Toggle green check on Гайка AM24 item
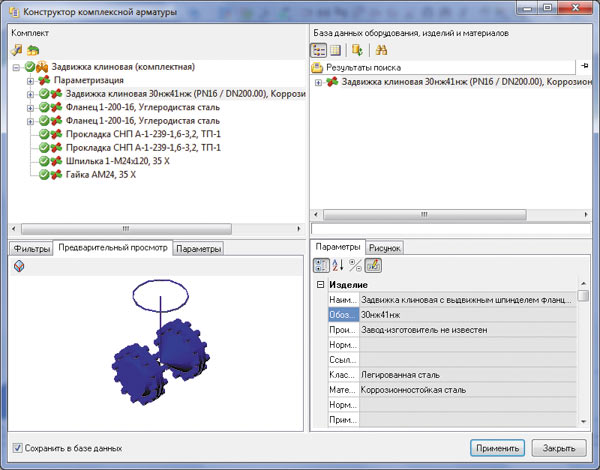 coord(44,174)
